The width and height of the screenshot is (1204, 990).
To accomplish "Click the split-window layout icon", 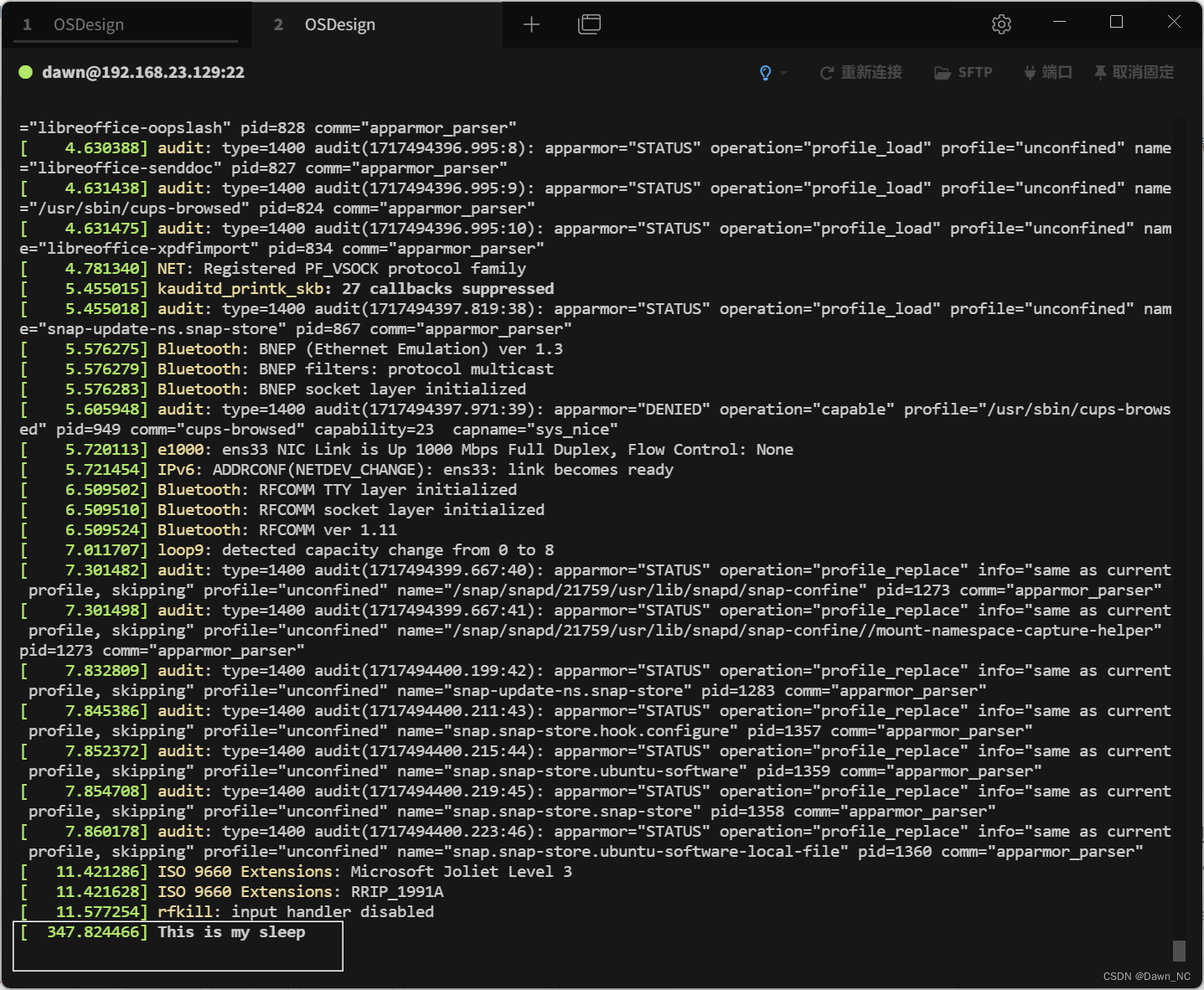I will click(590, 24).
